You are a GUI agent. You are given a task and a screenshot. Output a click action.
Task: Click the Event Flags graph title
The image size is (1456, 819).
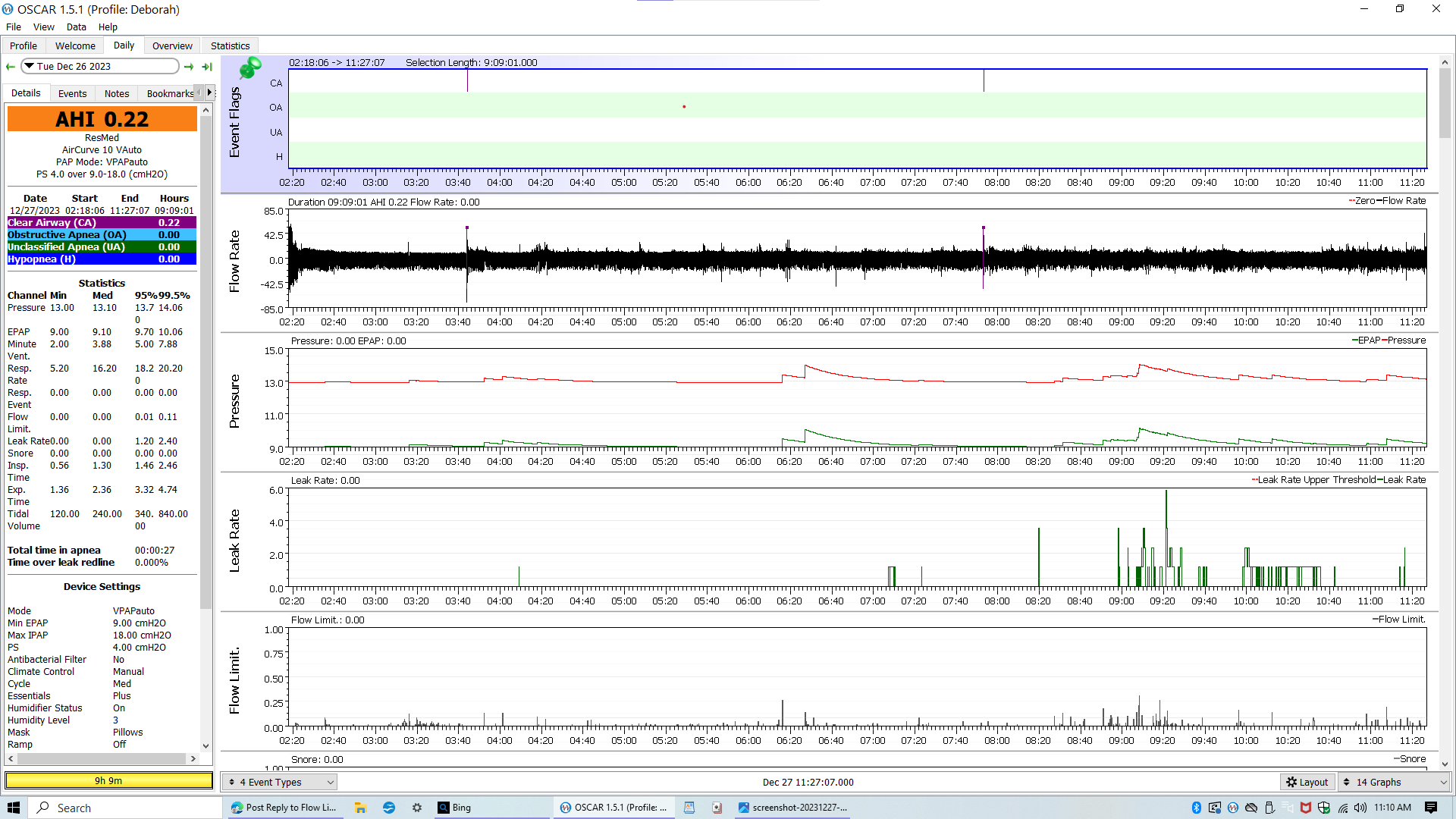pyautogui.click(x=234, y=121)
